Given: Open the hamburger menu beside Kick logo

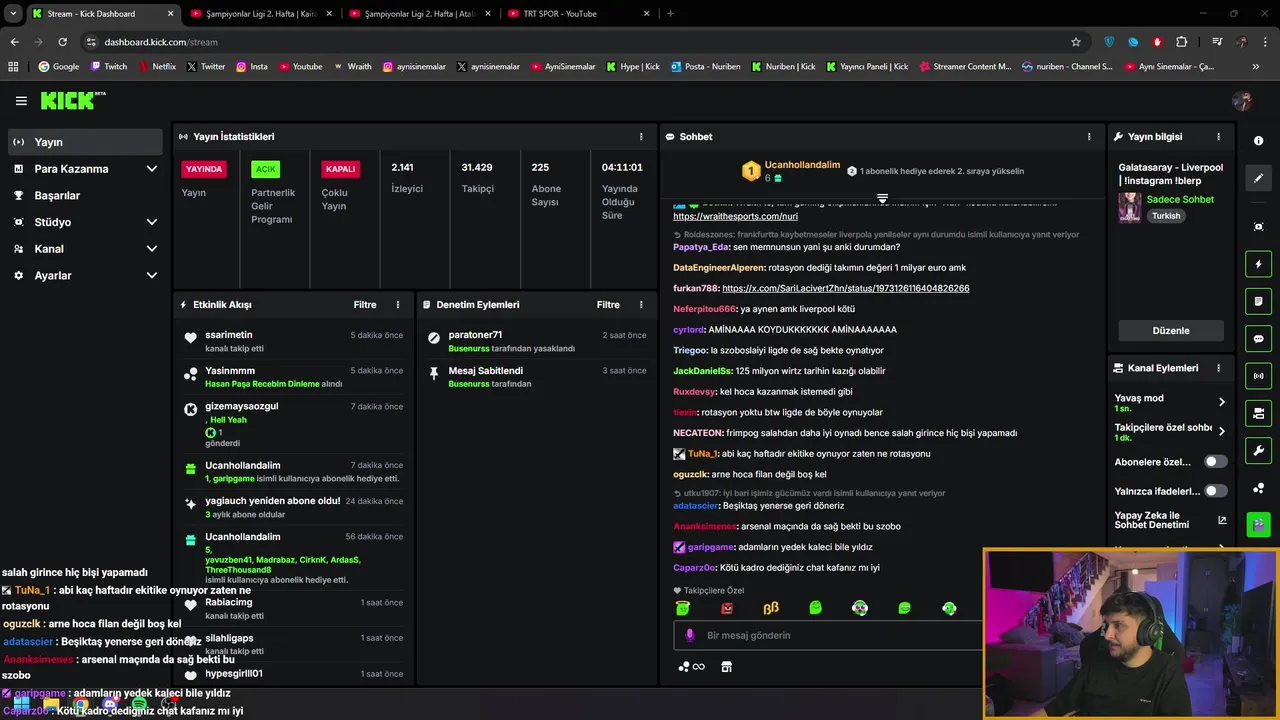Looking at the screenshot, I should [21, 101].
